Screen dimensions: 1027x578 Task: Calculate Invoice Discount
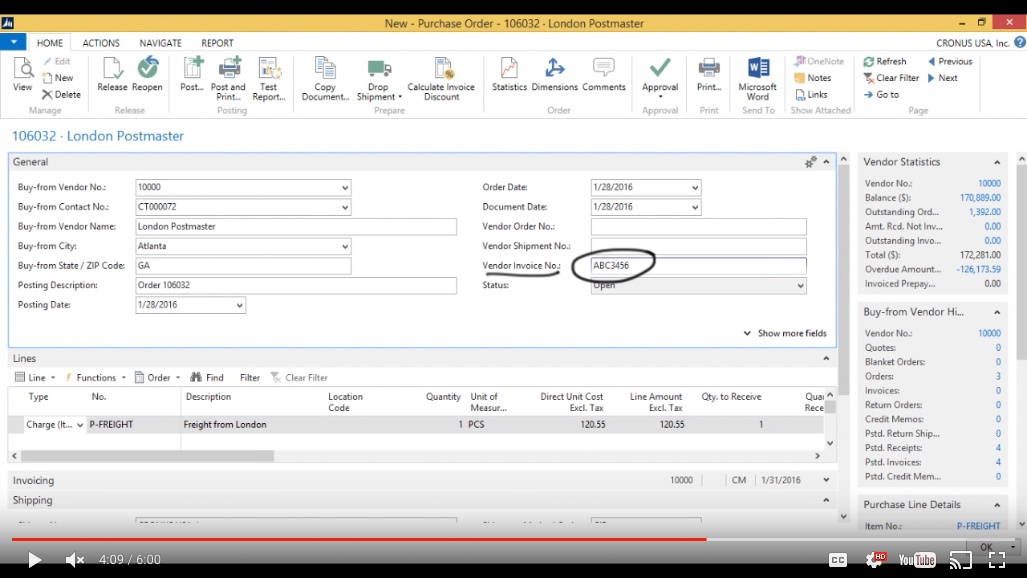[441, 79]
